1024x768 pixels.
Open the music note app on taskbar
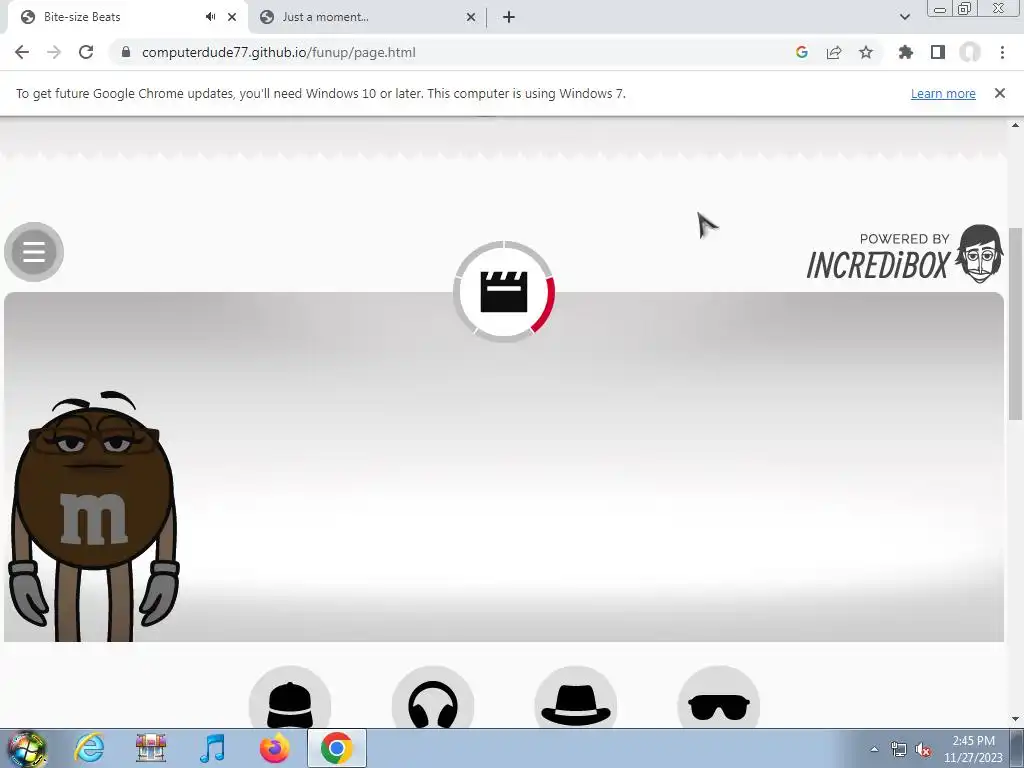pyautogui.click(x=213, y=748)
